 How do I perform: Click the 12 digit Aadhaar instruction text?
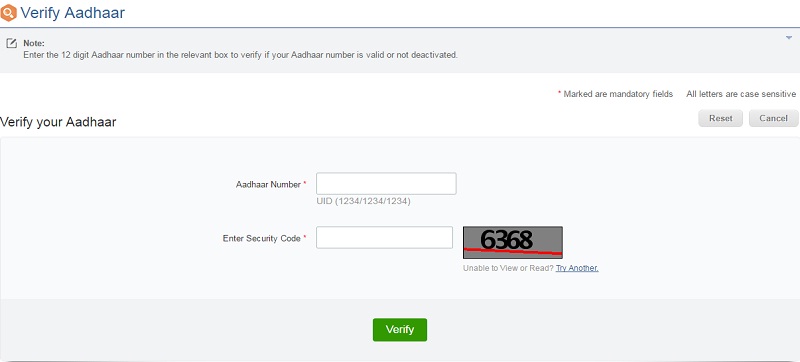240,55
